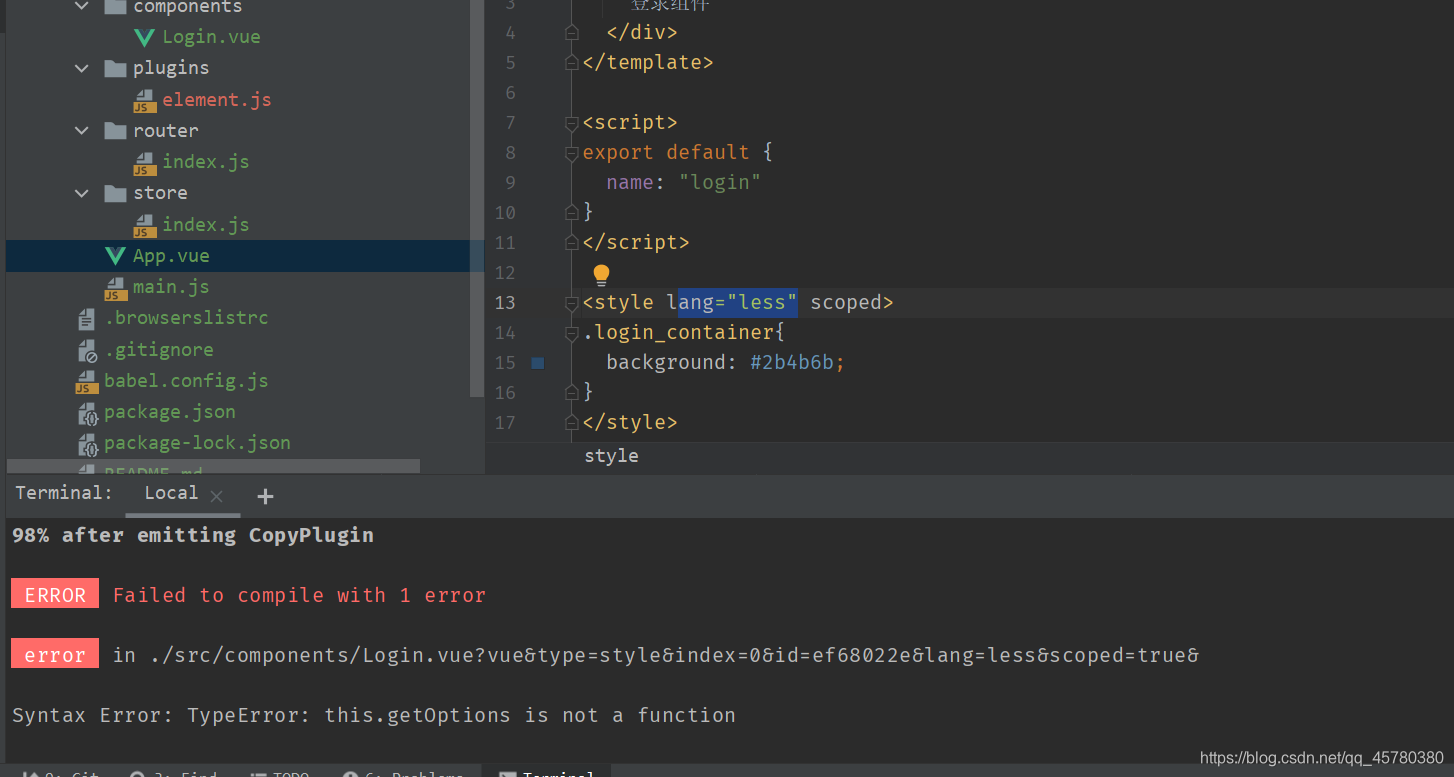Fold the export default block at line 8
This screenshot has height=777, width=1454.
(x=572, y=153)
